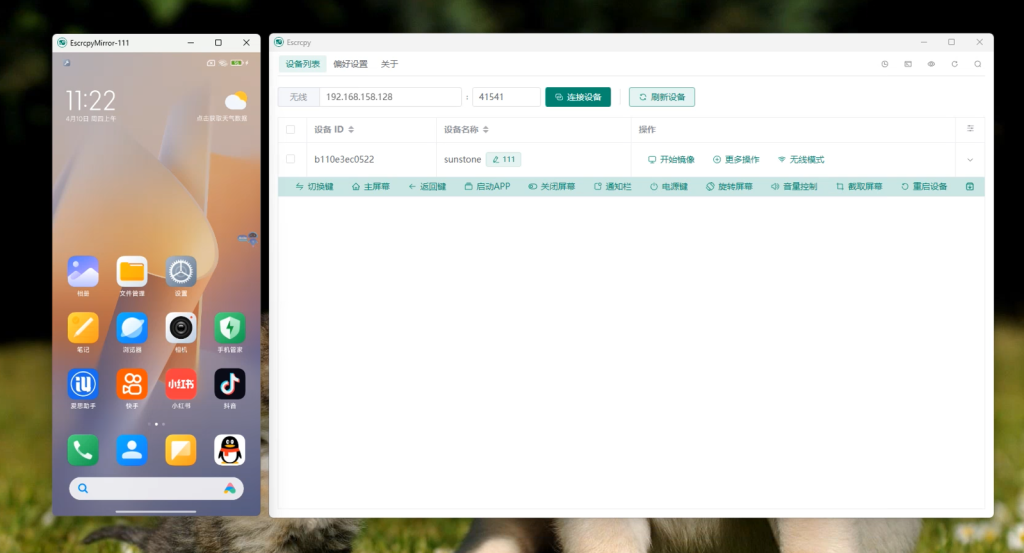Toggle the select-all checkbox in table header
Image resolution: width=1024 pixels, height=553 pixels.
tap(291, 129)
